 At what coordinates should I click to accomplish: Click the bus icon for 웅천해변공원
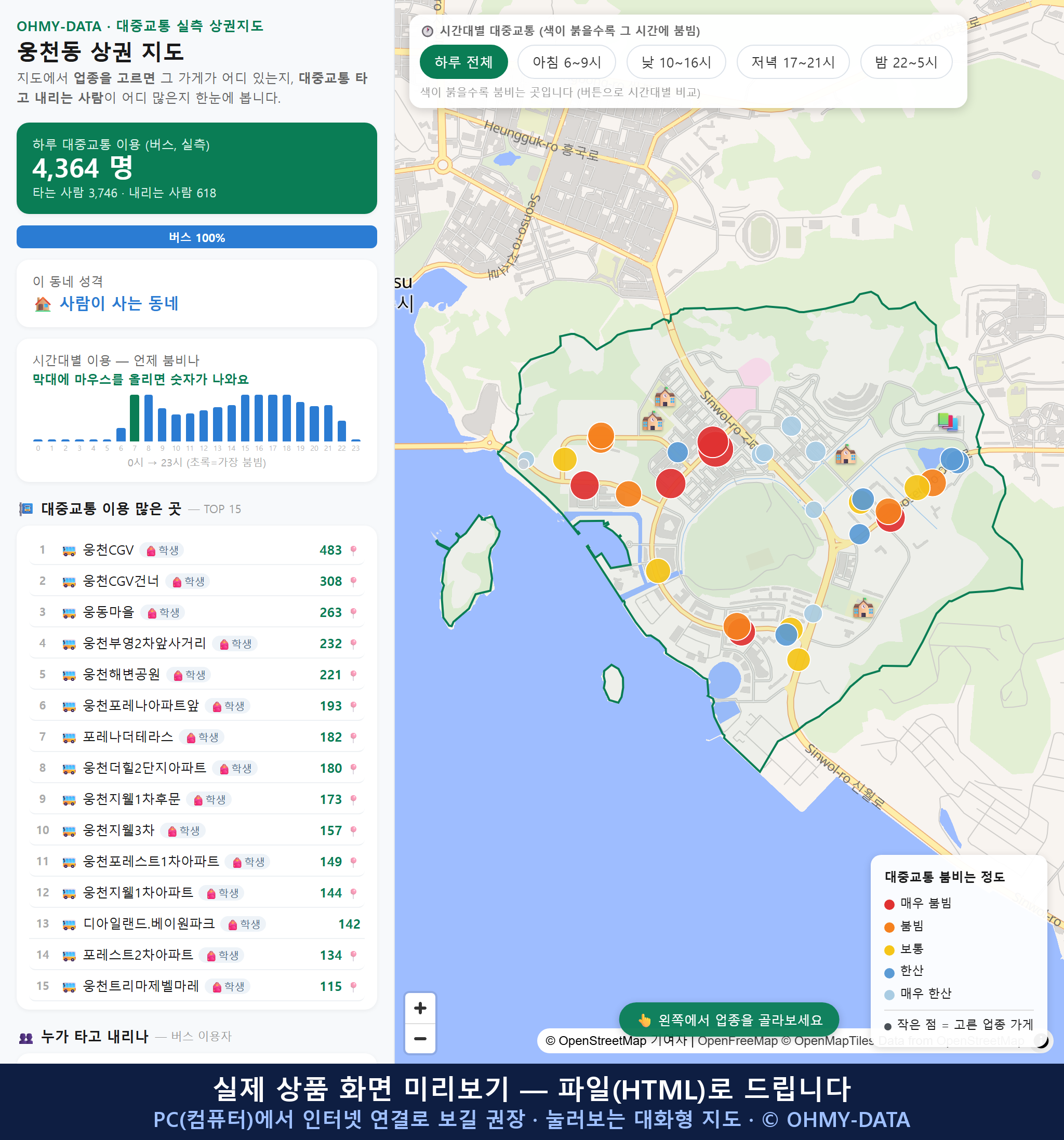pos(69,676)
